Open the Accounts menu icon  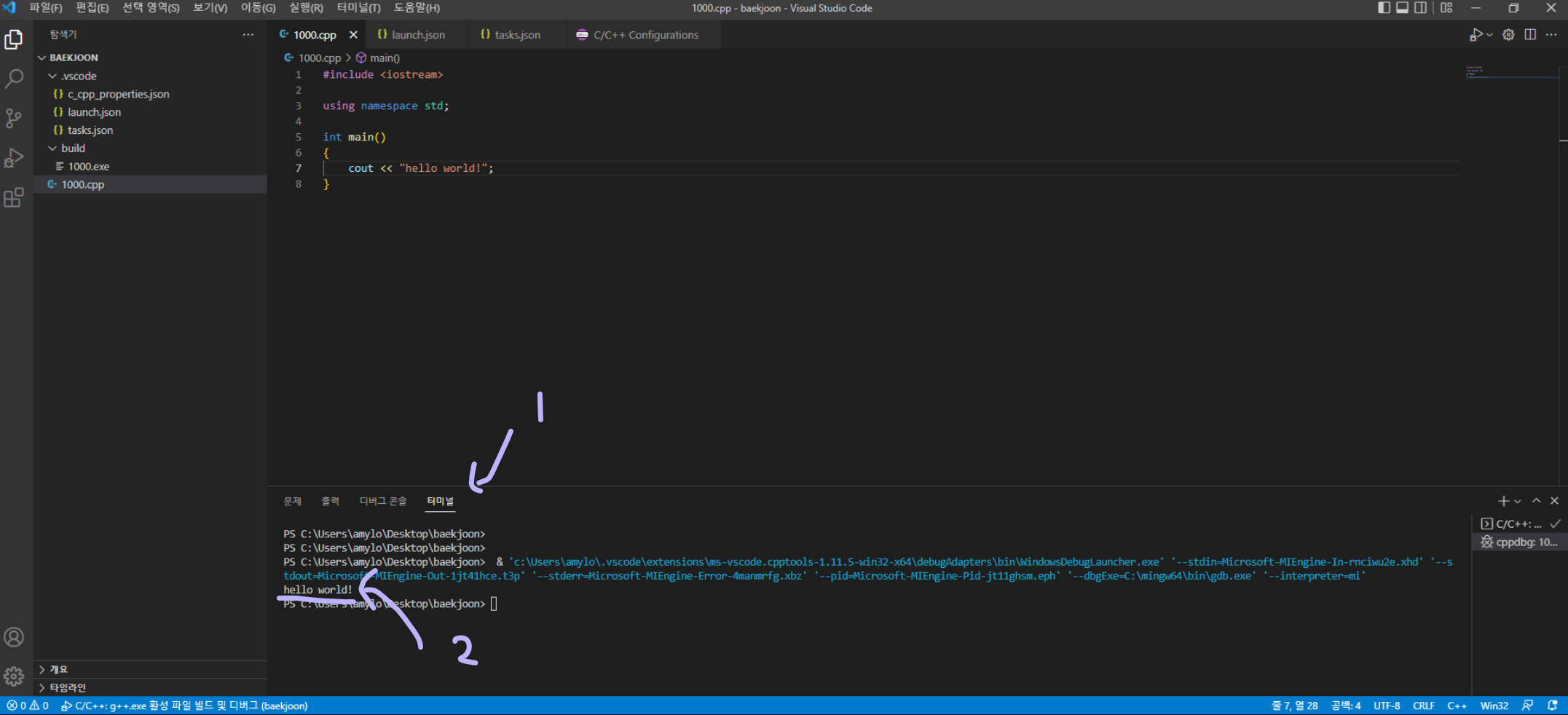click(14, 637)
